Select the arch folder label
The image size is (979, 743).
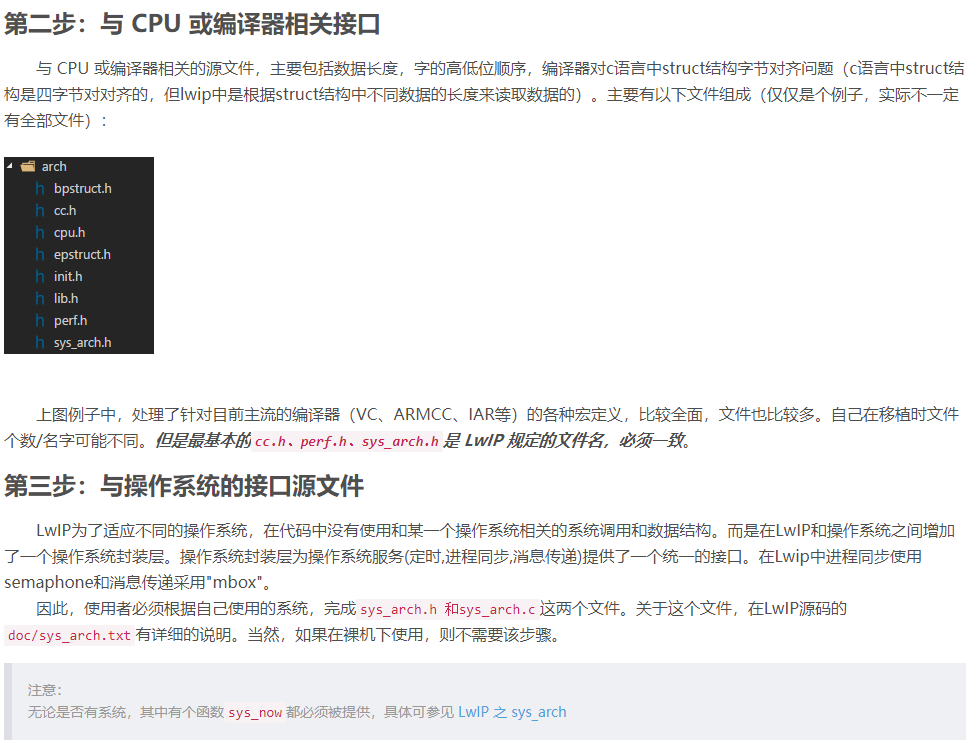[x=54, y=167]
